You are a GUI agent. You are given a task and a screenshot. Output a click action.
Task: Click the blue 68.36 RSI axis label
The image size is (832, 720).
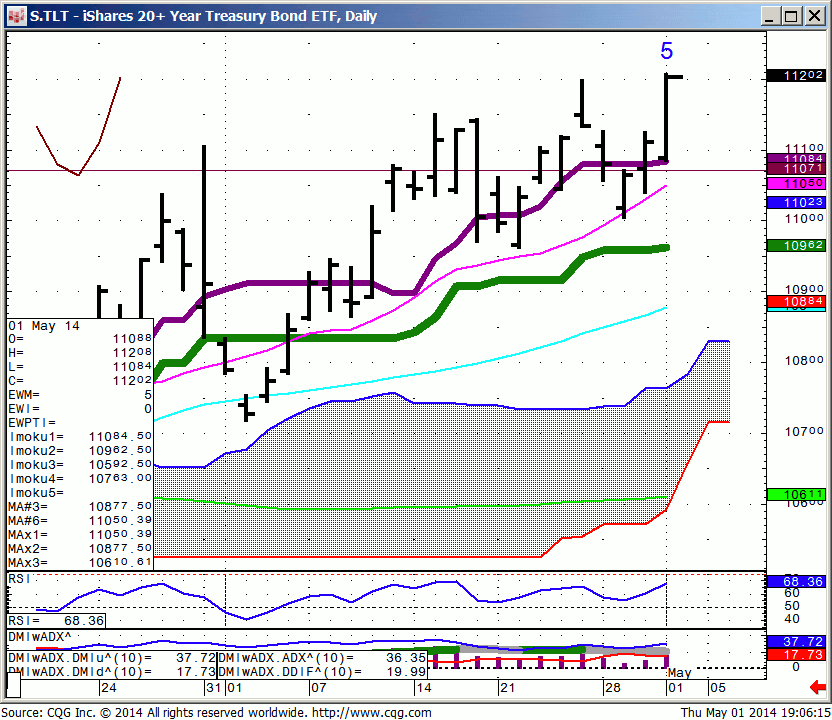796,582
